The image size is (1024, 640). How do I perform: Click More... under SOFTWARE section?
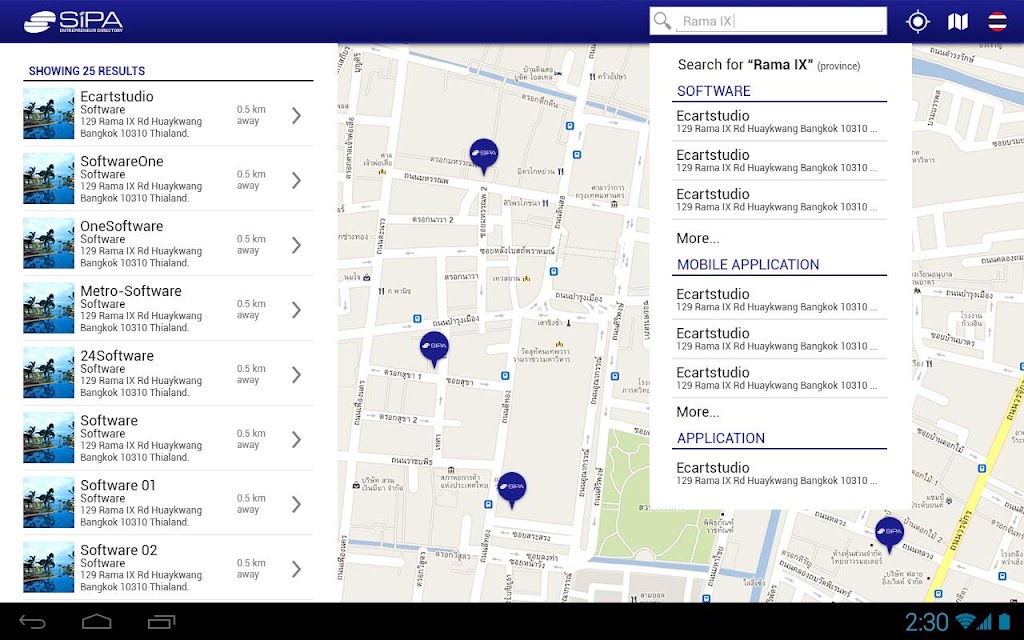[x=697, y=238]
